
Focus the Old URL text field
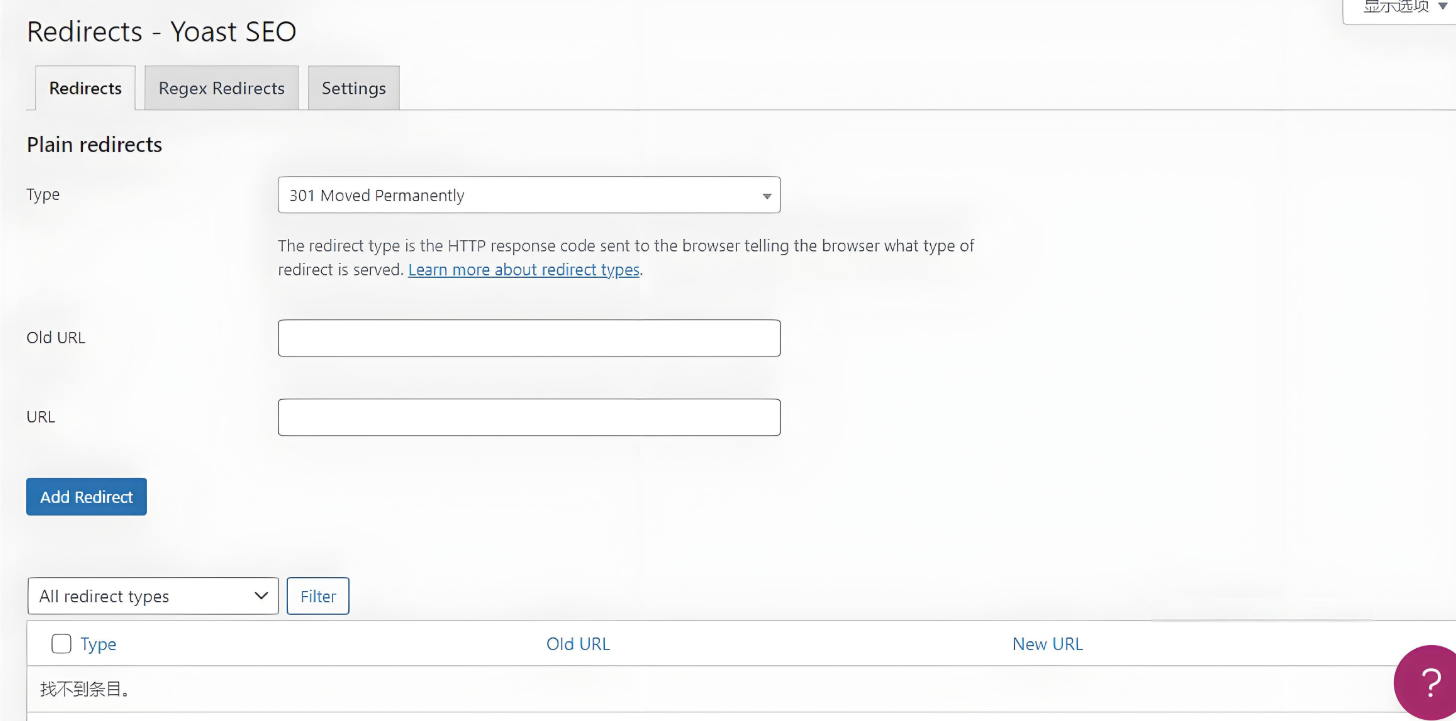coord(529,338)
